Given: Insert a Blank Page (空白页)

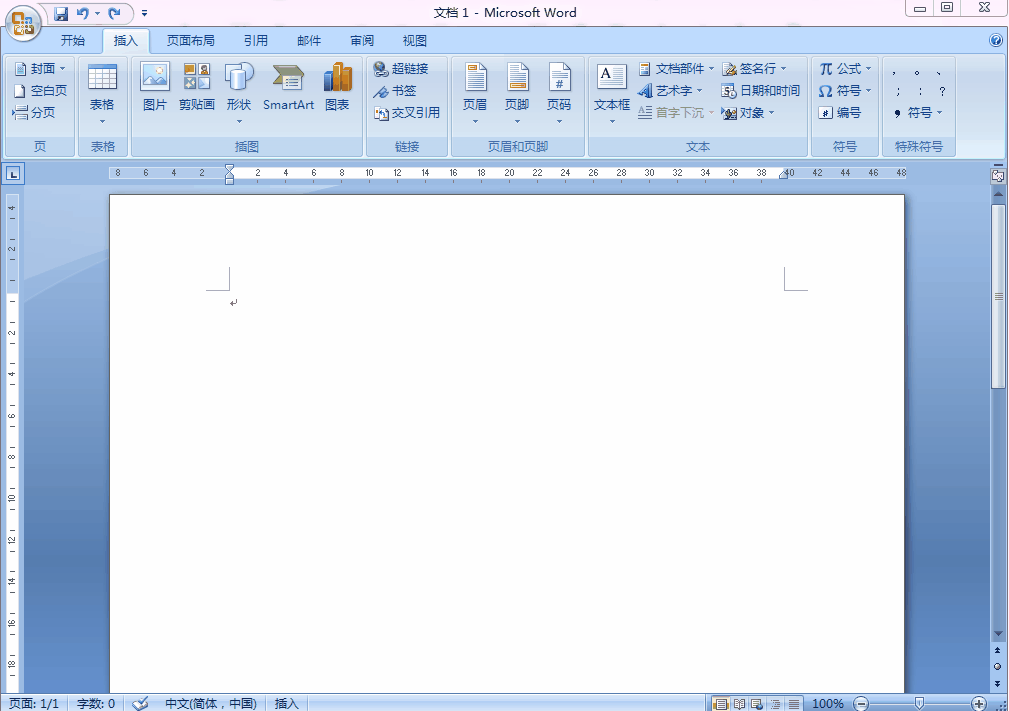Looking at the screenshot, I should click(x=41, y=91).
